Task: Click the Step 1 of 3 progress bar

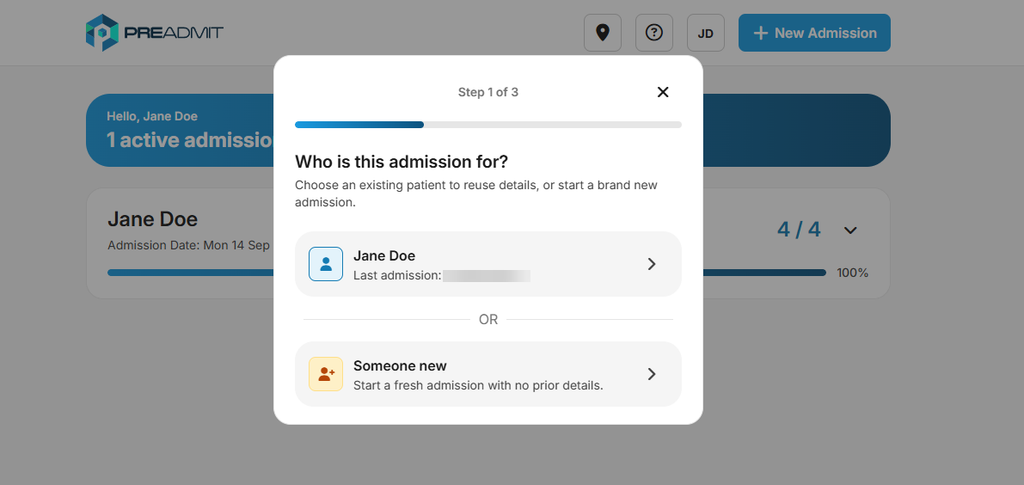Action: (x=488, y=124)
